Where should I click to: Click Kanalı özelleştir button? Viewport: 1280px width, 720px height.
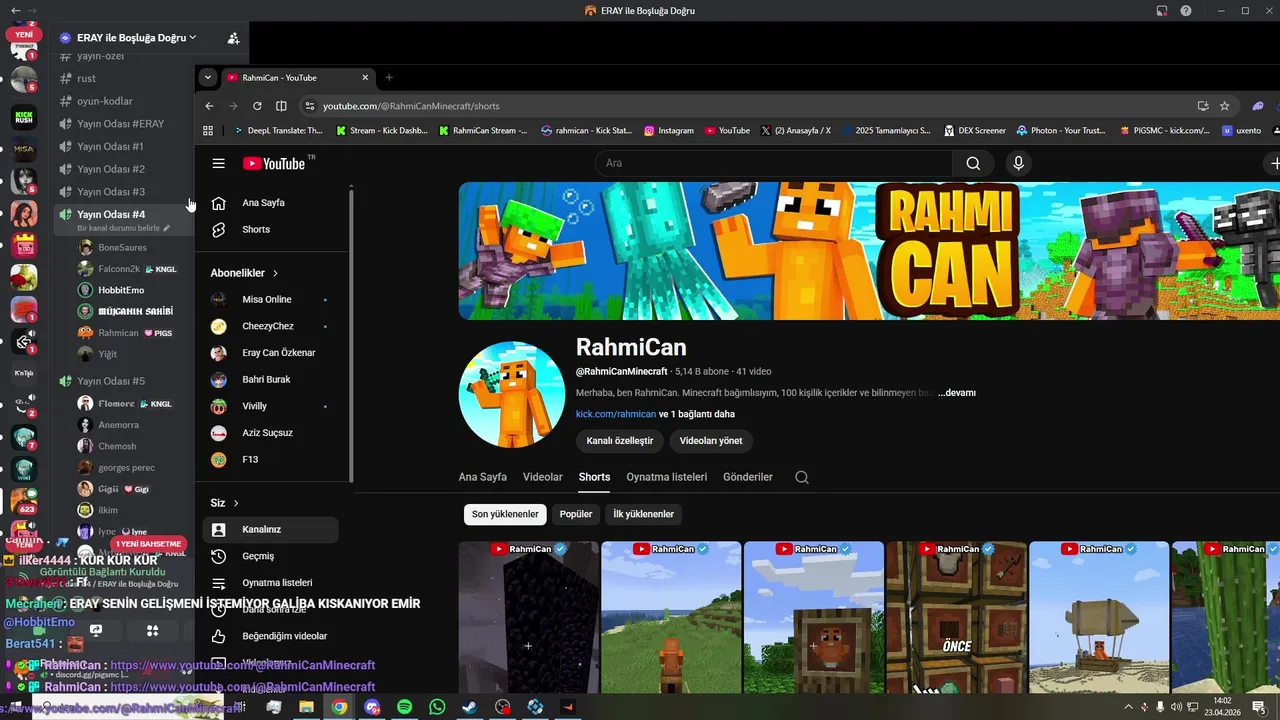coord(620,441)
